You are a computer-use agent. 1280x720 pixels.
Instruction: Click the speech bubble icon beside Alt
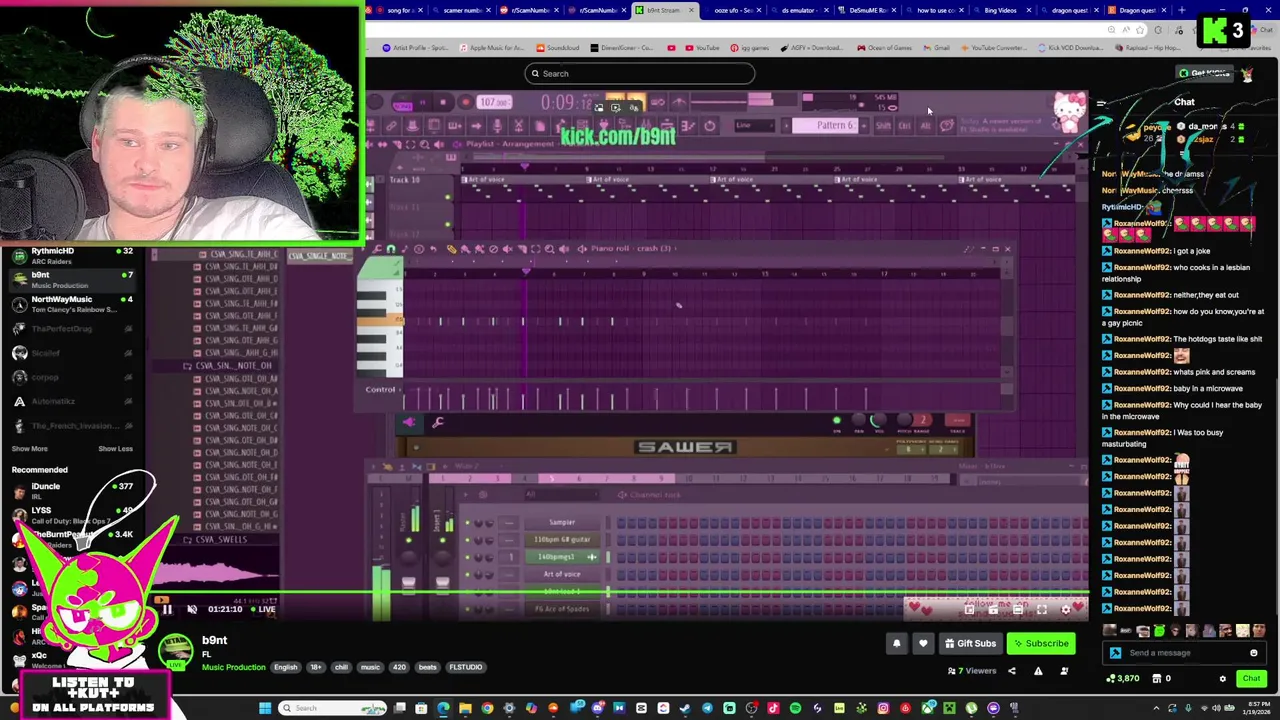(x=946, y=125)
